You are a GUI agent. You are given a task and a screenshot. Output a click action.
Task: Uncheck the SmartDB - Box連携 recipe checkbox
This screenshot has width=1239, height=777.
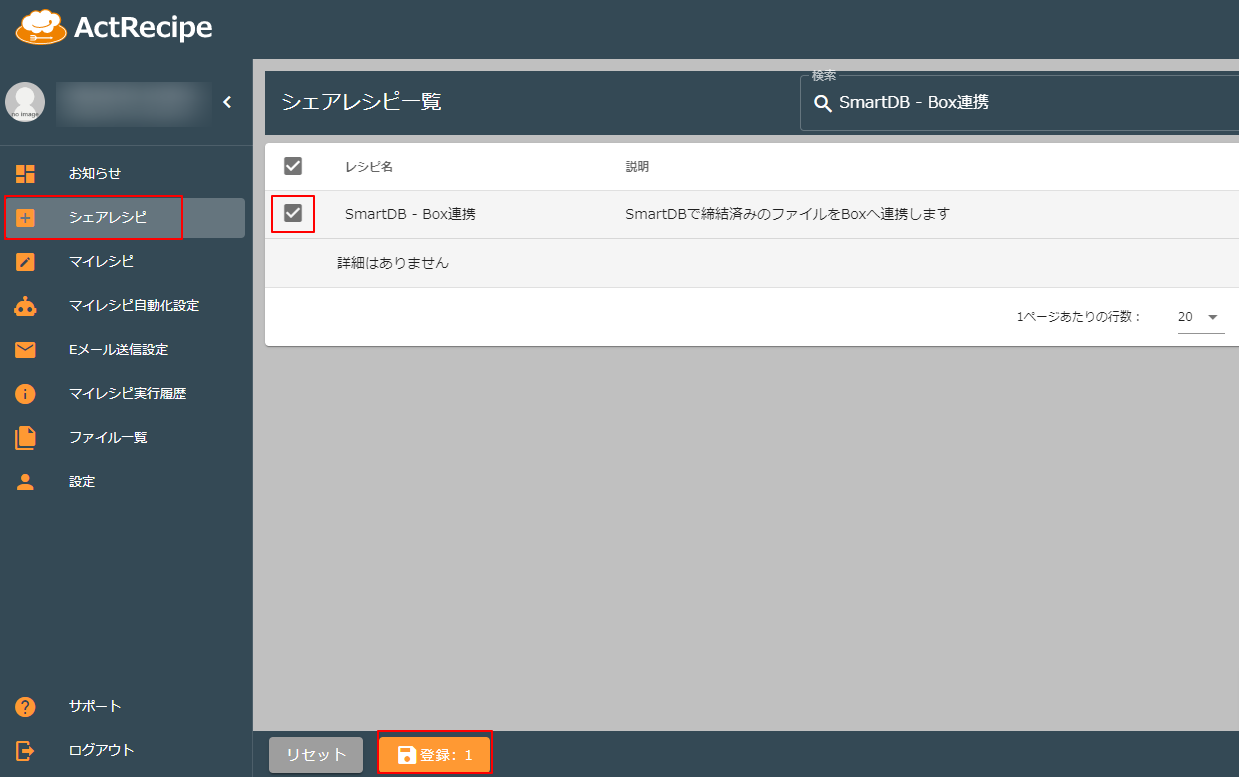pos(292,214)
